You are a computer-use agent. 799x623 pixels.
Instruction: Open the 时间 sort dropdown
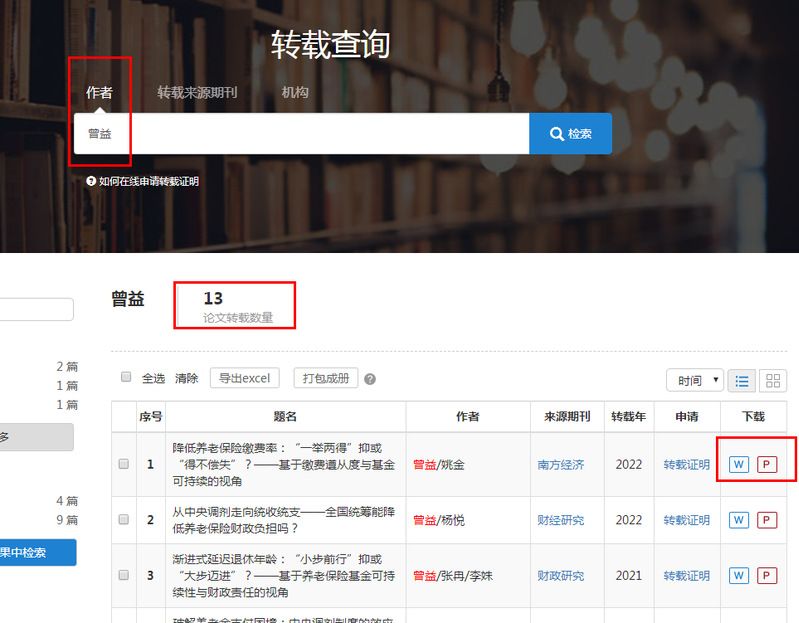[696, 380]
